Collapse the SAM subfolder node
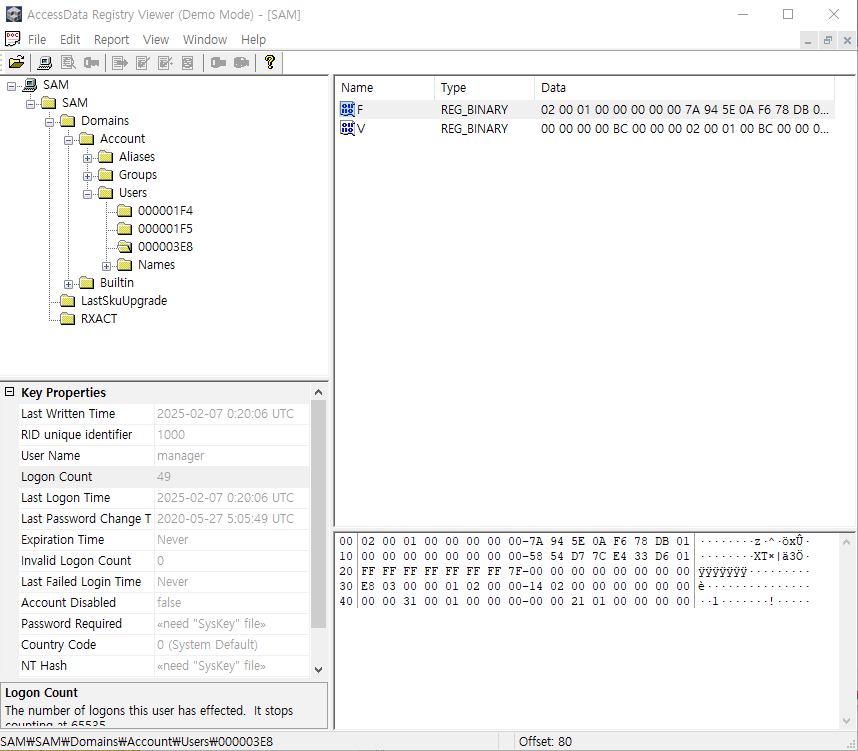 click(31, 104)
